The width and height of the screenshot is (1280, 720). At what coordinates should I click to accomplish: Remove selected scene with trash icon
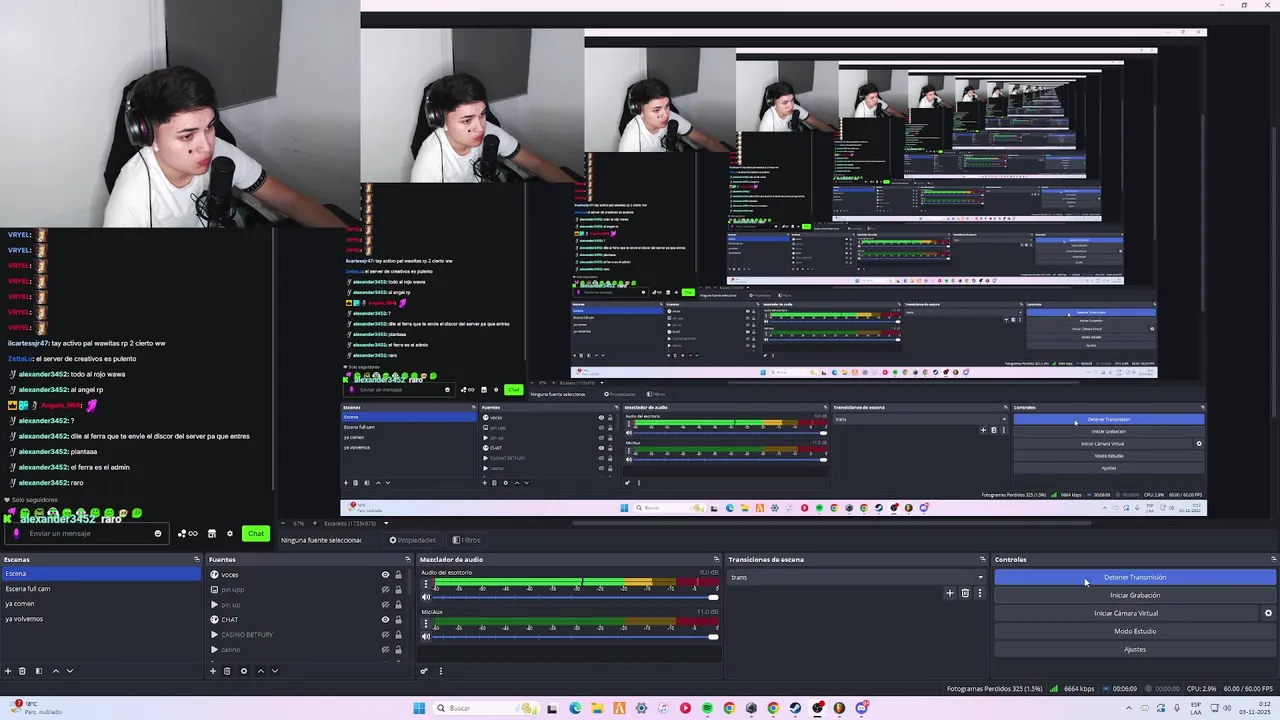click(x=23, y=671)
